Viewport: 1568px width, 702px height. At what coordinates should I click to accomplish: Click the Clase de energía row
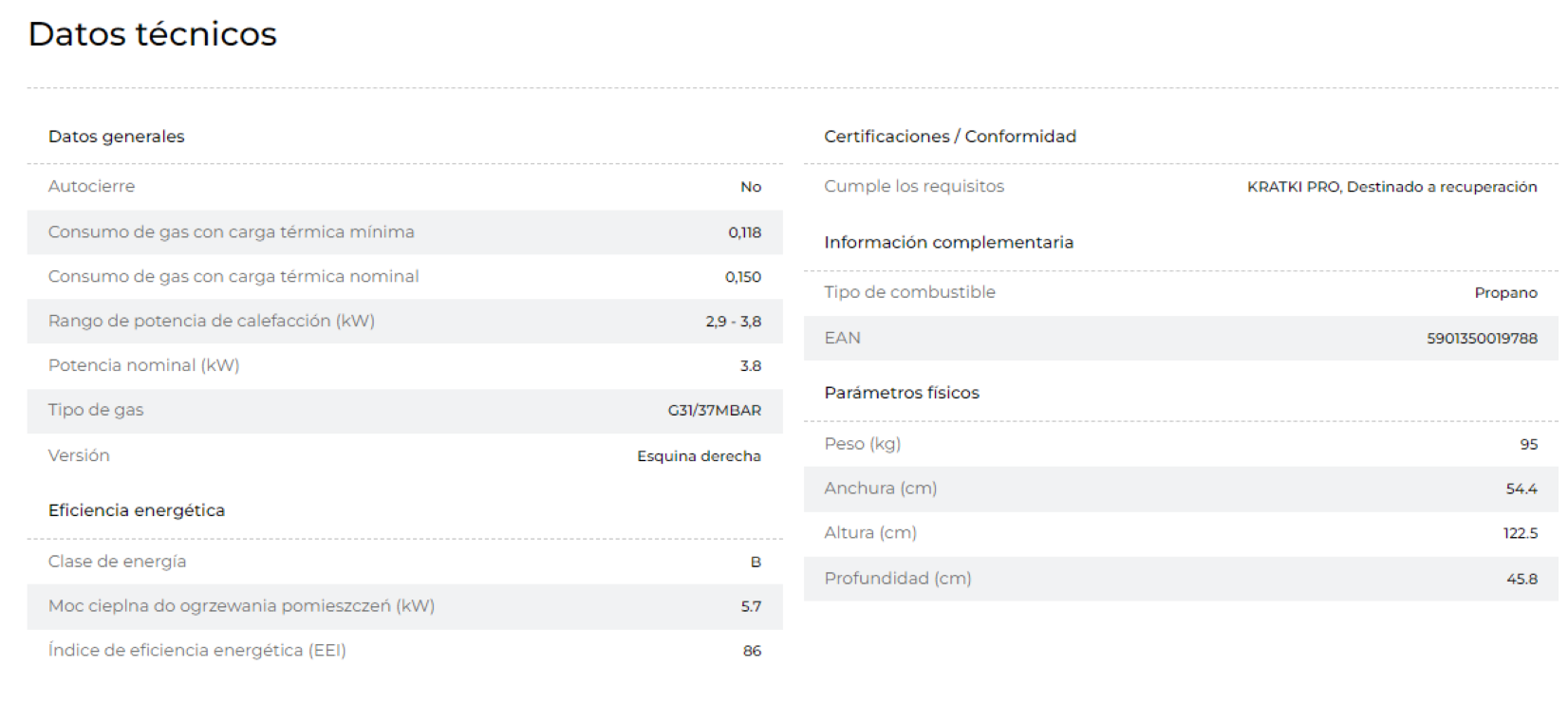coord(405,562)
